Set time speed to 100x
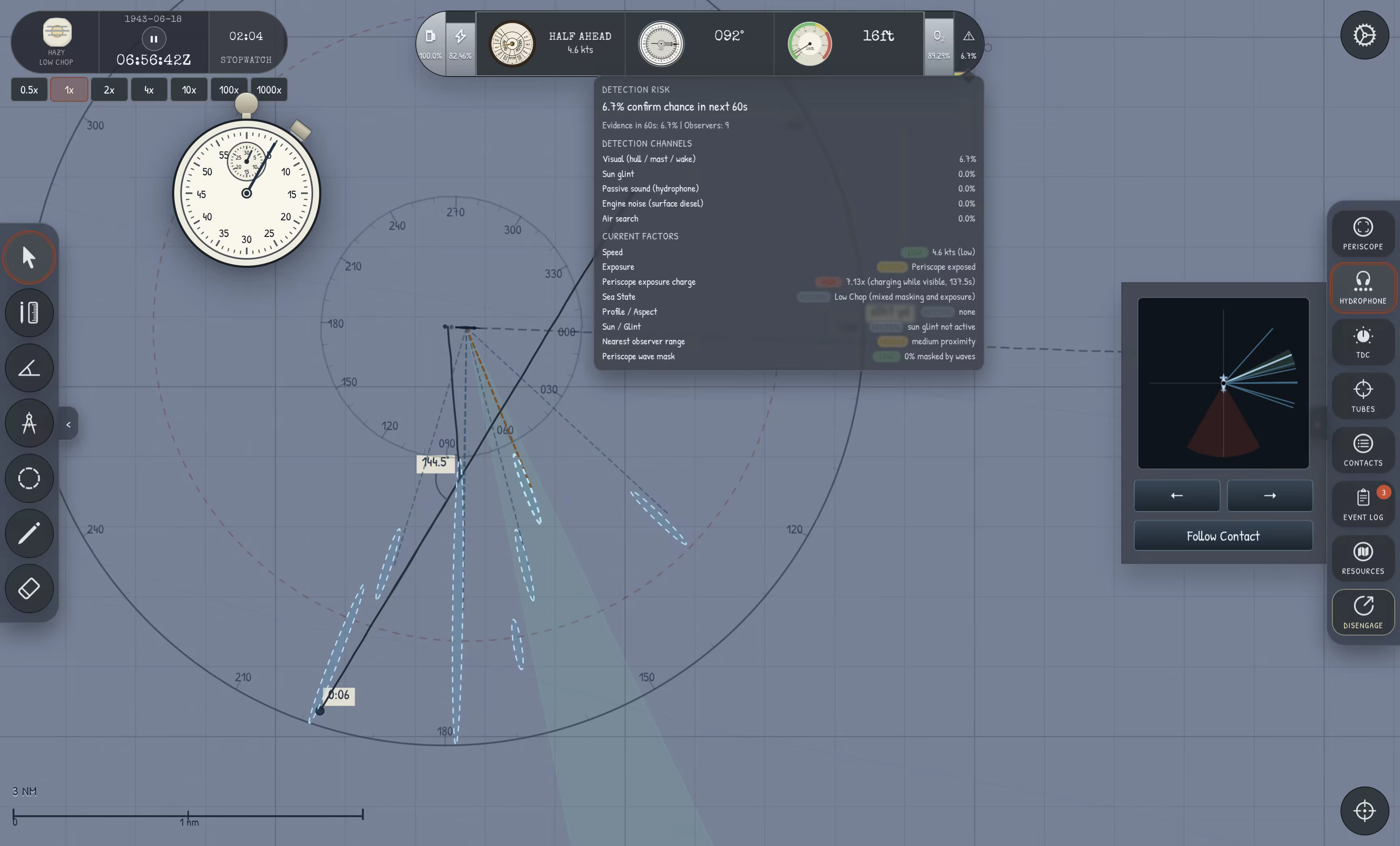This screenshot has width=1400, height=846. [x=229, y=90]
